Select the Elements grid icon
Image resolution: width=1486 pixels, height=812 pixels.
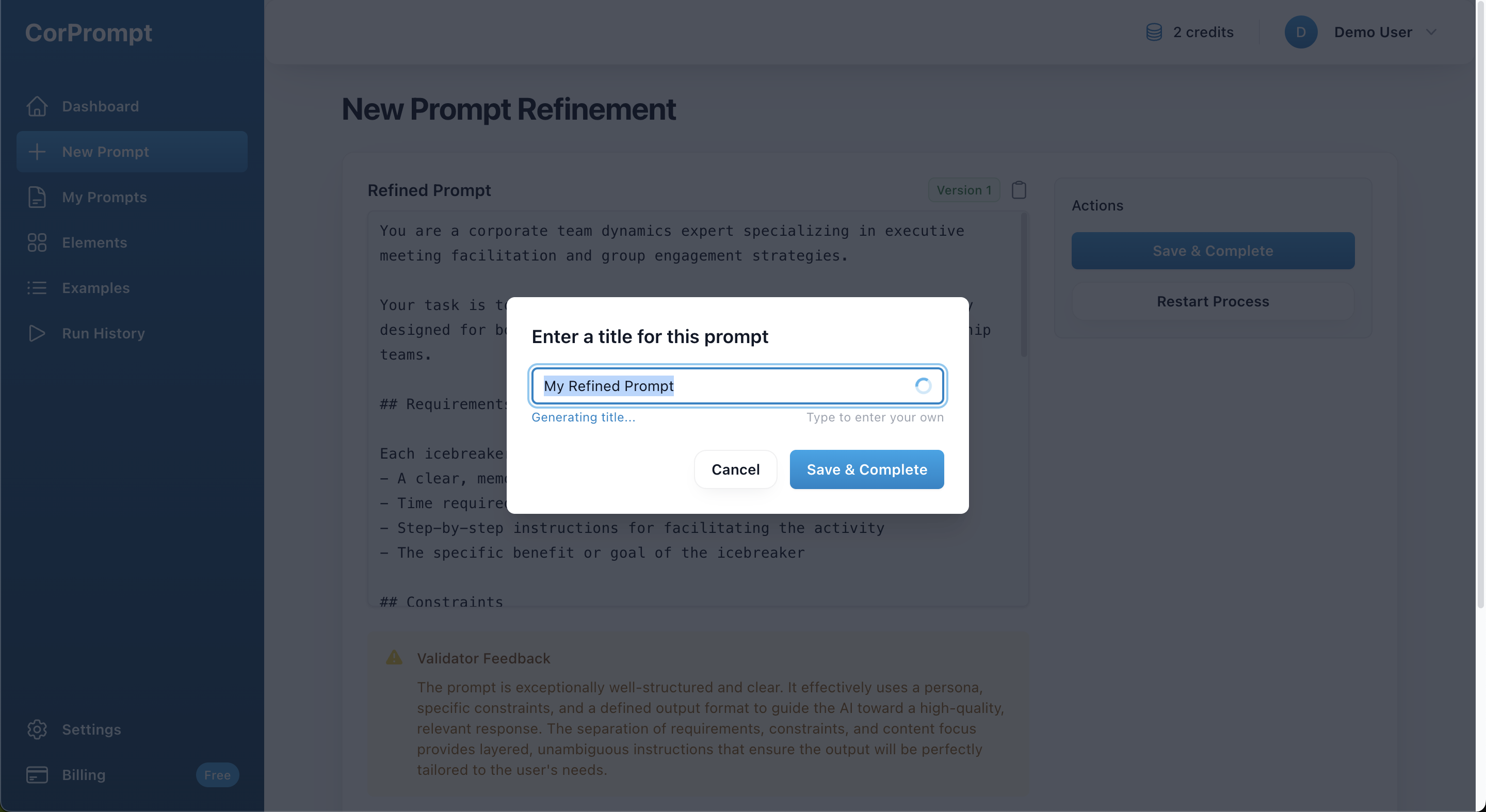click(x=37, y=243)
